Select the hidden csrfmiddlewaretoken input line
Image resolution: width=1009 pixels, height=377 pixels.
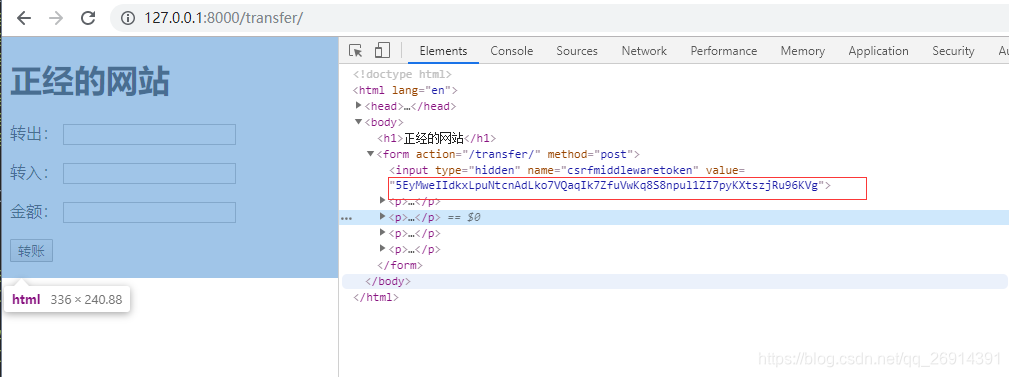pos(567,170)
